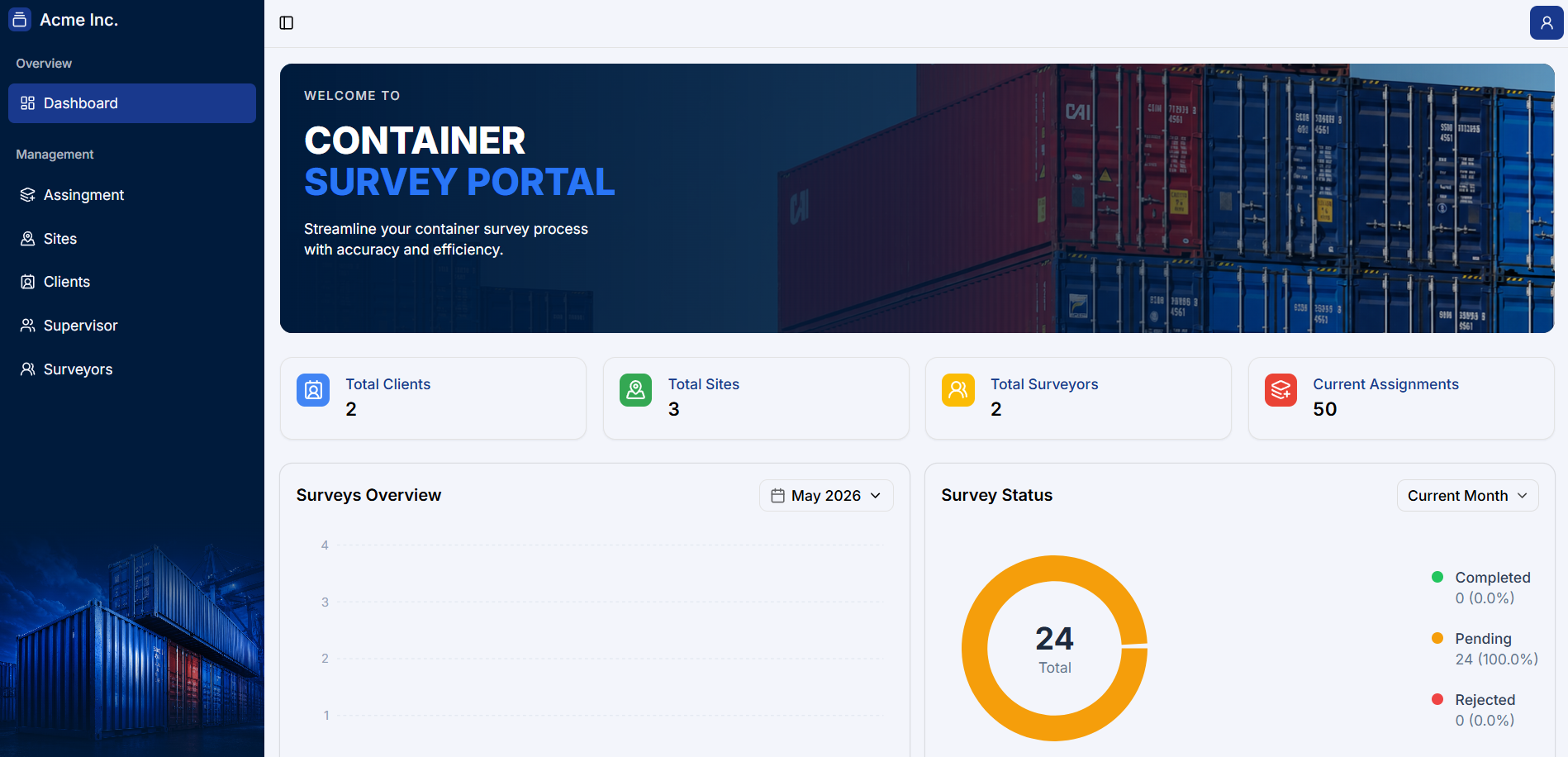The image size is (1568, 757).
Task: Go to Assingment in the sidebar
Action: tap(132, 195)
